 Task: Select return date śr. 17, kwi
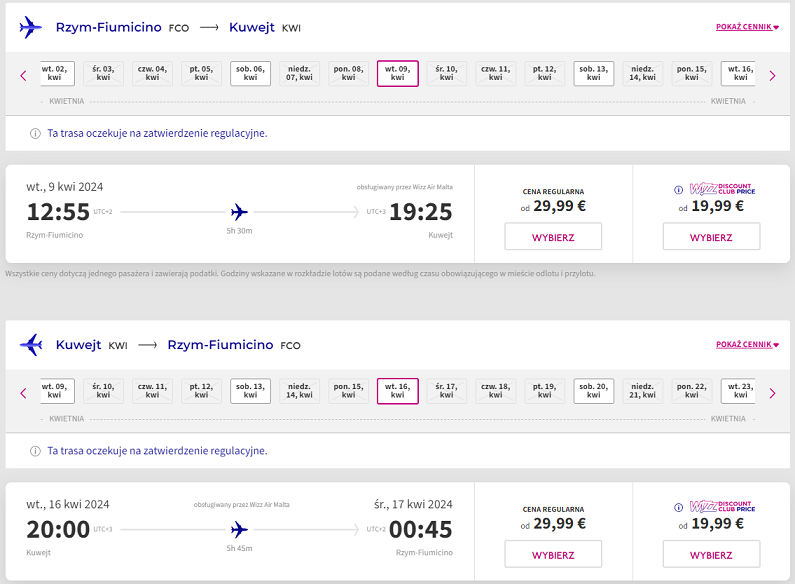pyautogui.click(x=447, y=391)
